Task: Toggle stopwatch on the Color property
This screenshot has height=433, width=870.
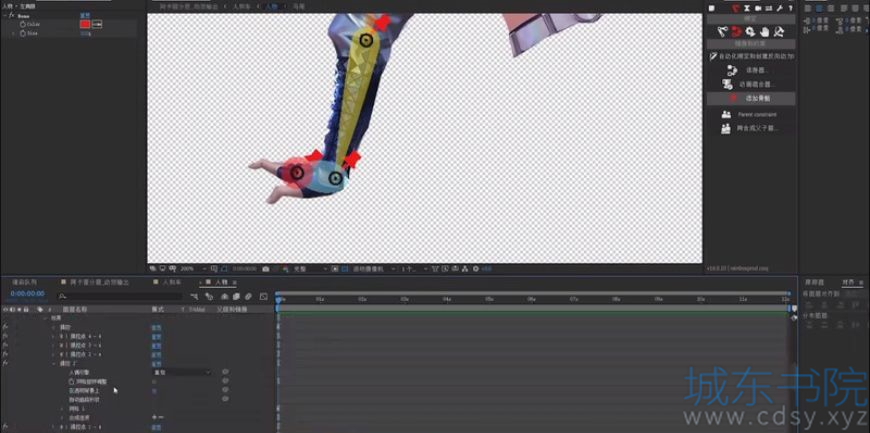Action: pyautogui.click(x=23, y=24)
